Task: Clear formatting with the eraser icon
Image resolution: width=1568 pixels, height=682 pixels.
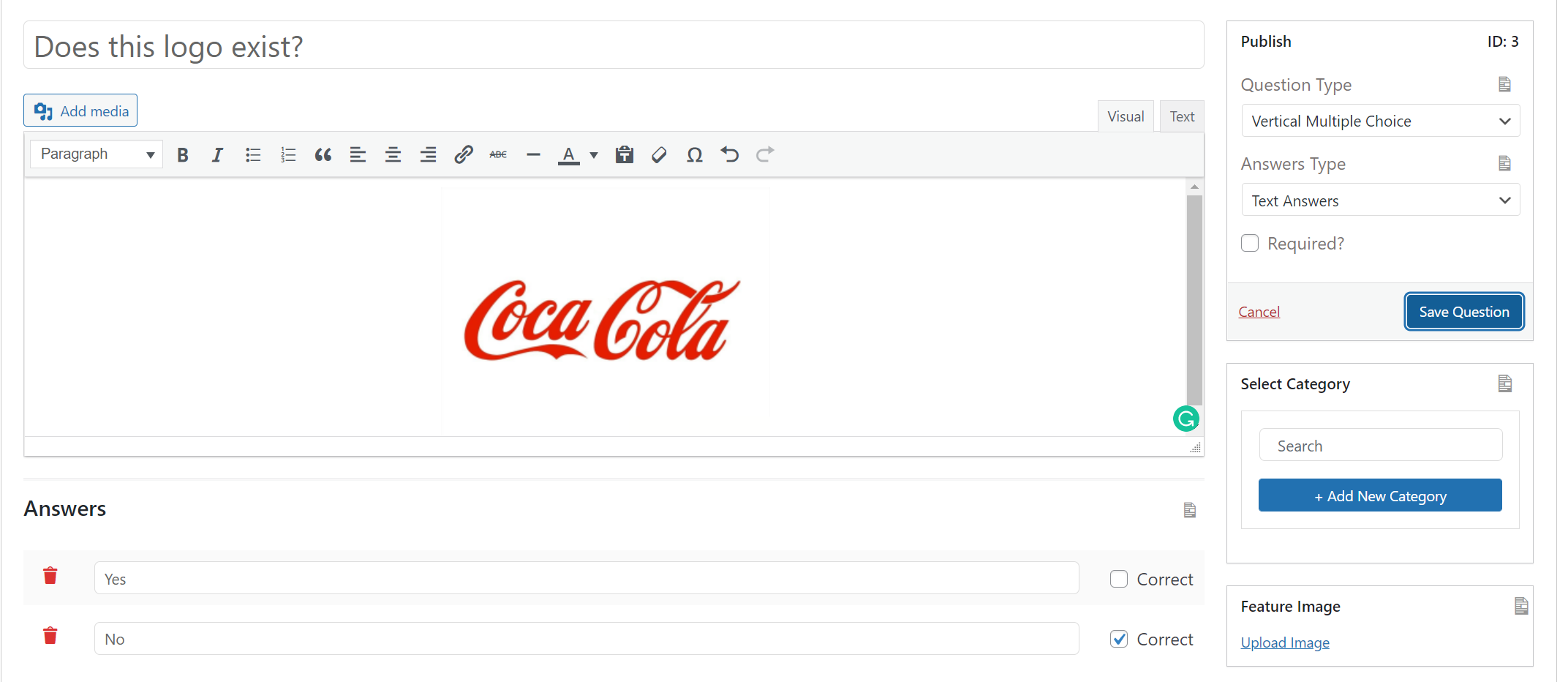Action: (x=659, y=154)
